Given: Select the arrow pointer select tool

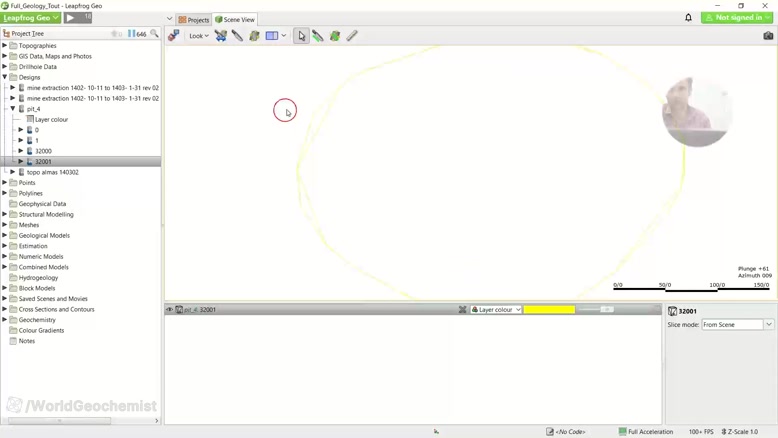Looking at the screenshot, I should click(301, 36).
